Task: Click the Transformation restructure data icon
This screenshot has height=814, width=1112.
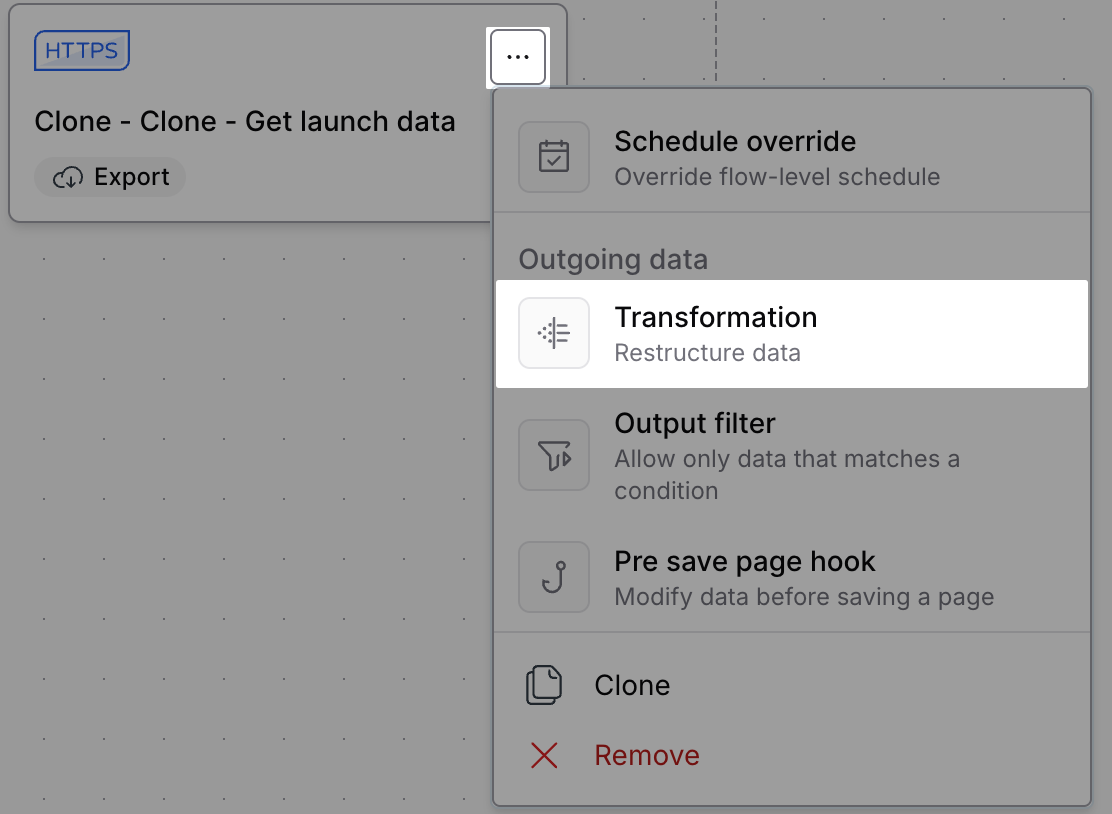Action: pyautogui.click(x=554, y=333)
